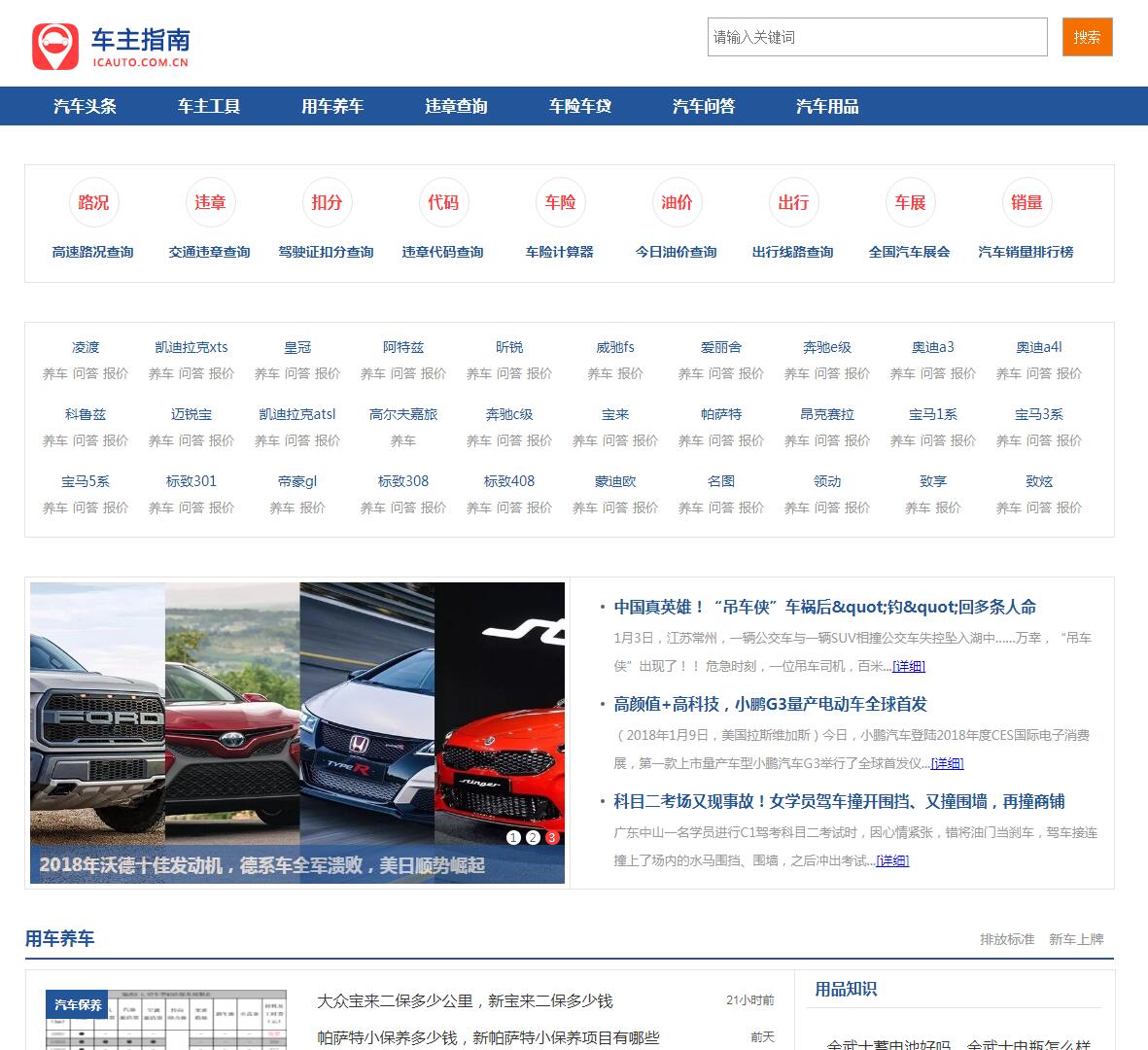Open the 皇冠 car model link

click(297, 347)
